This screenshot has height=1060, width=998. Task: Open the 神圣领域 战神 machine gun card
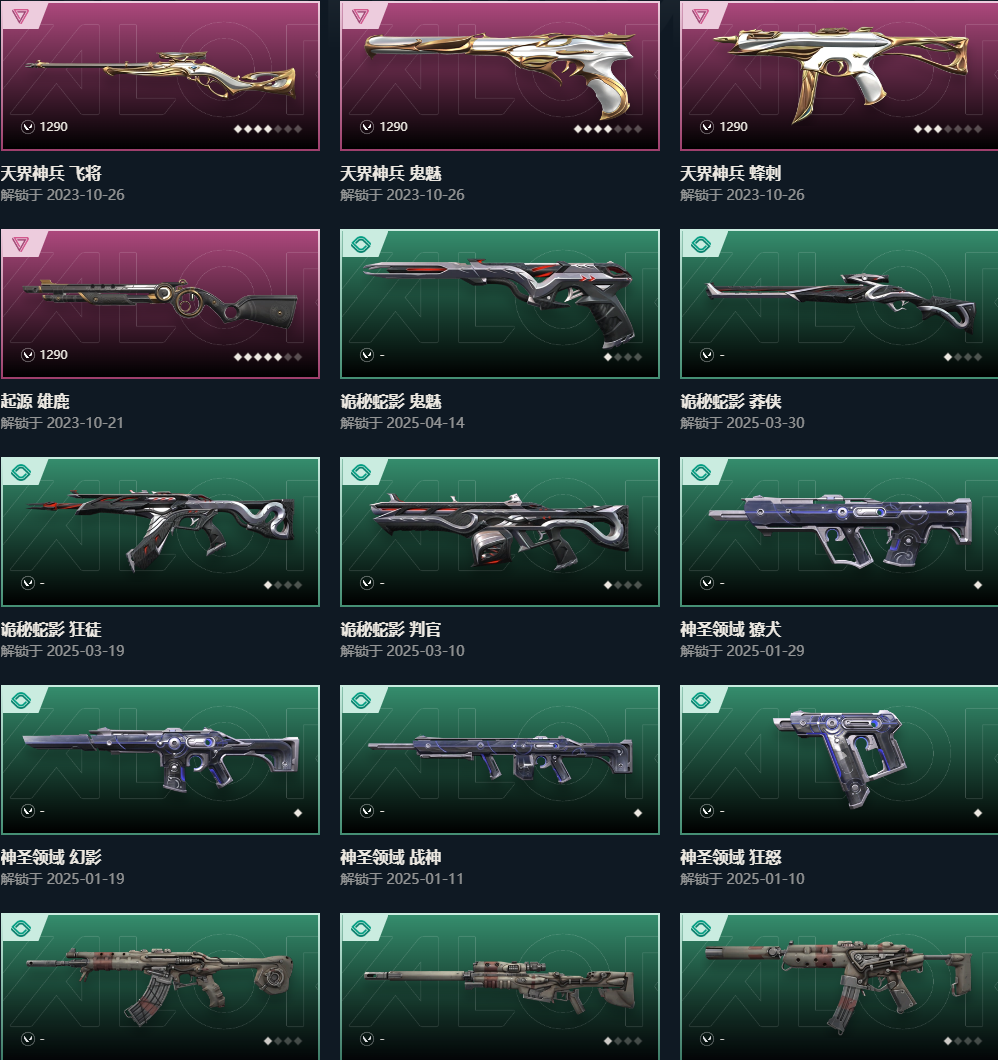point(500,760)
